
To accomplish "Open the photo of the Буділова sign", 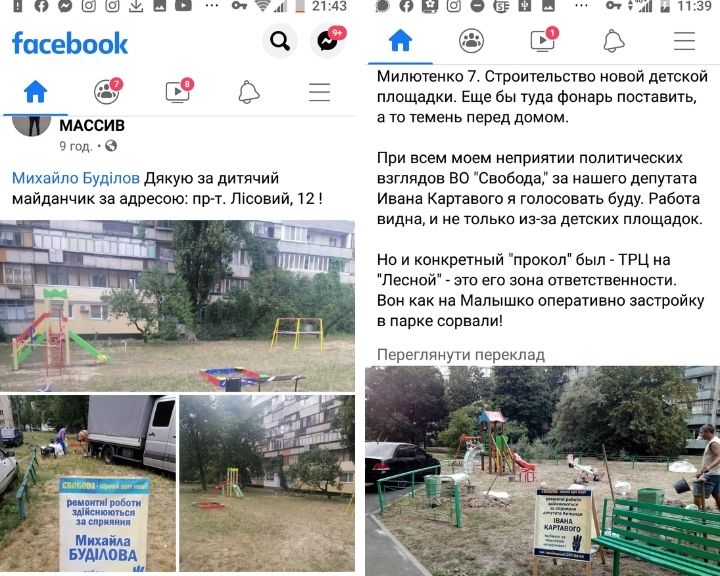I will (88, 483).
